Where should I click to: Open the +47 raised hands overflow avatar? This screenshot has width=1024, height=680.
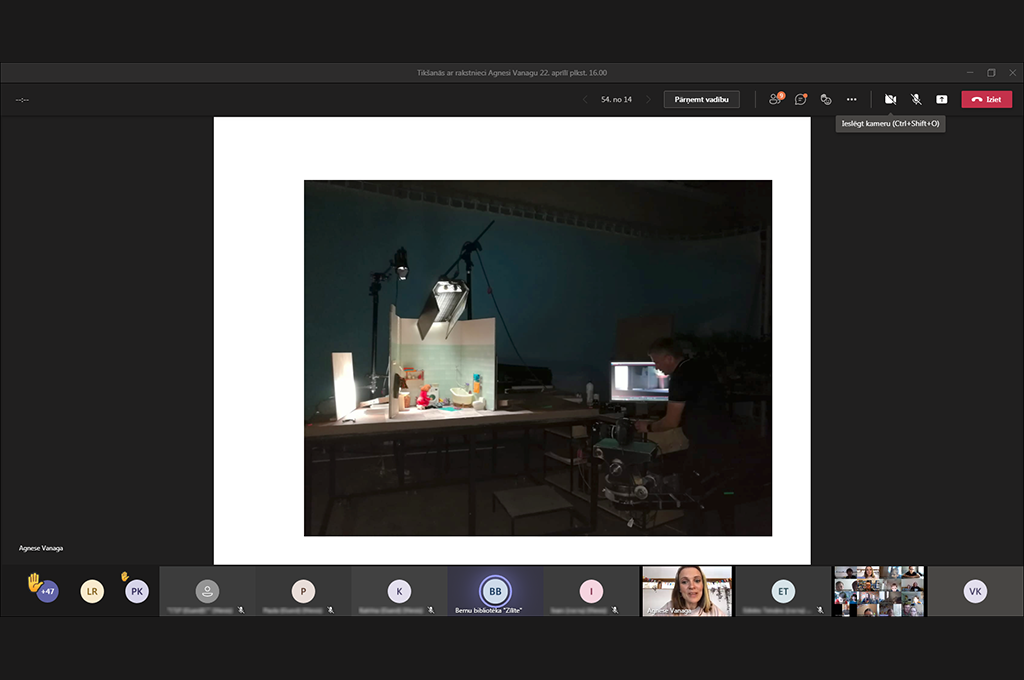click(x=47, y=591)
